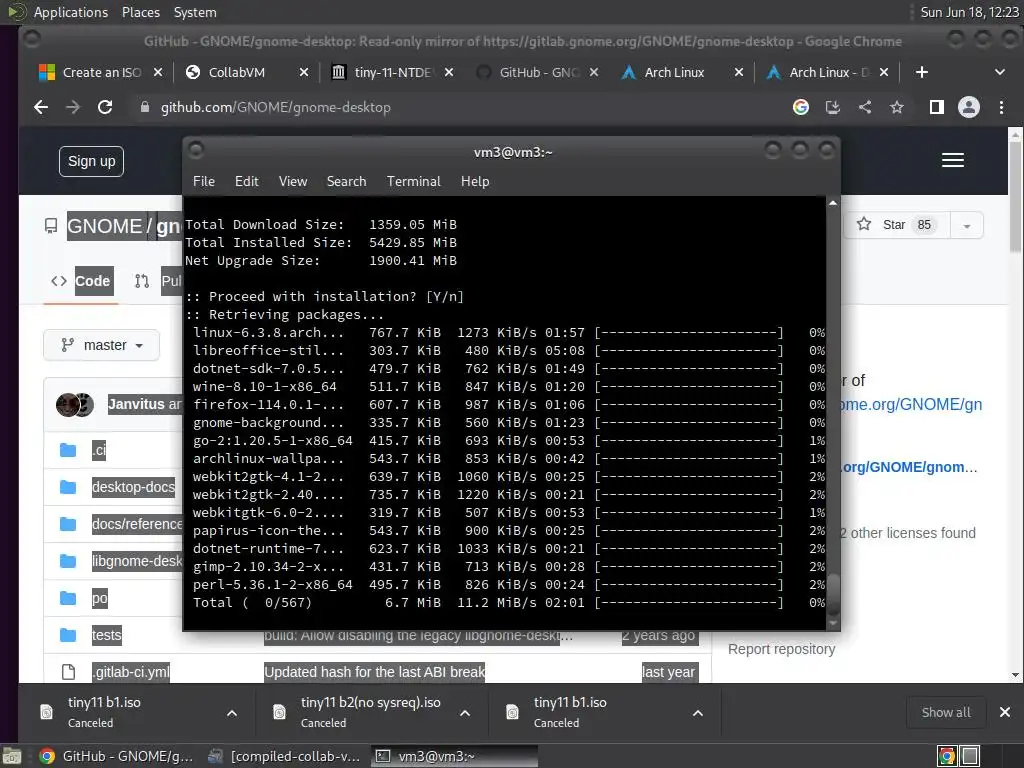The width and height of the screenshot is (1024, 768).
Task: Expand options for tiny11 b2(no sysreq).iso download
Action: pyautogui.click(x=465, y=713)
